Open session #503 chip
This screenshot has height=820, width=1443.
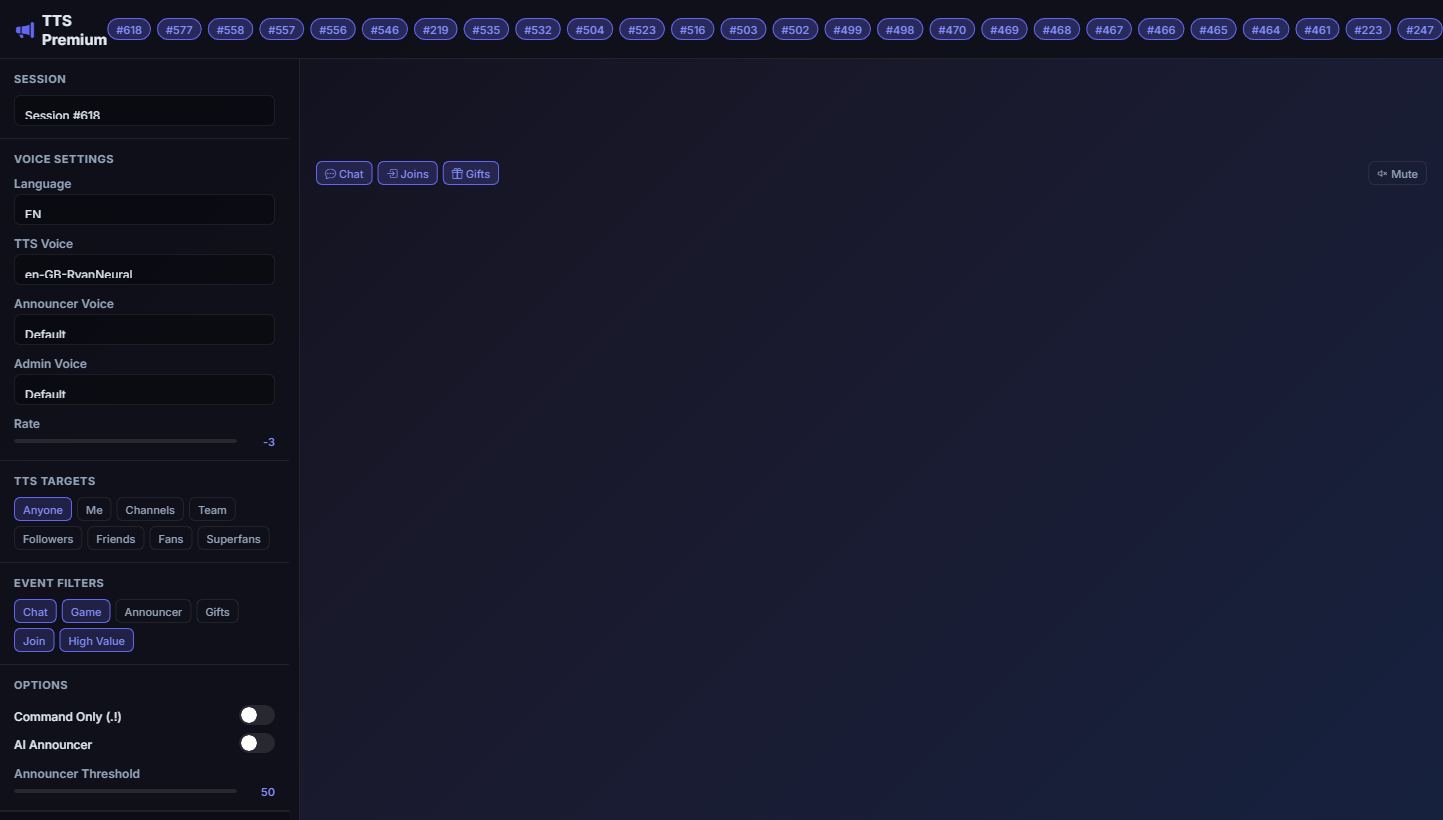click(743, 30)
